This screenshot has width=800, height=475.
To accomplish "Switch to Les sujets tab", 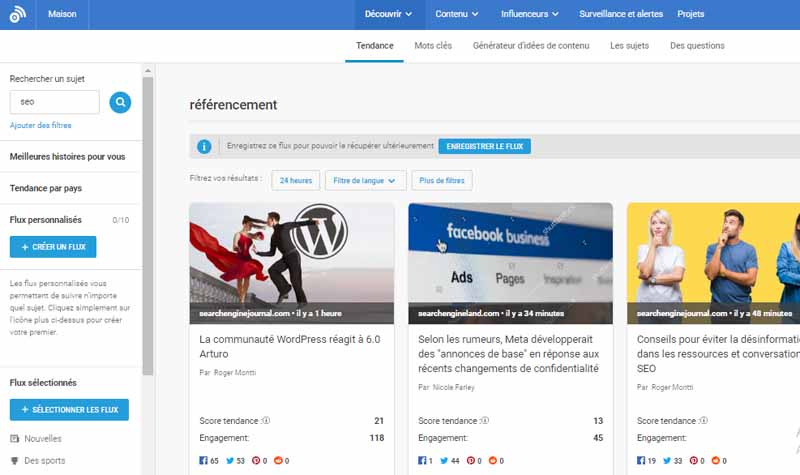I will click(x=629, y=46).
